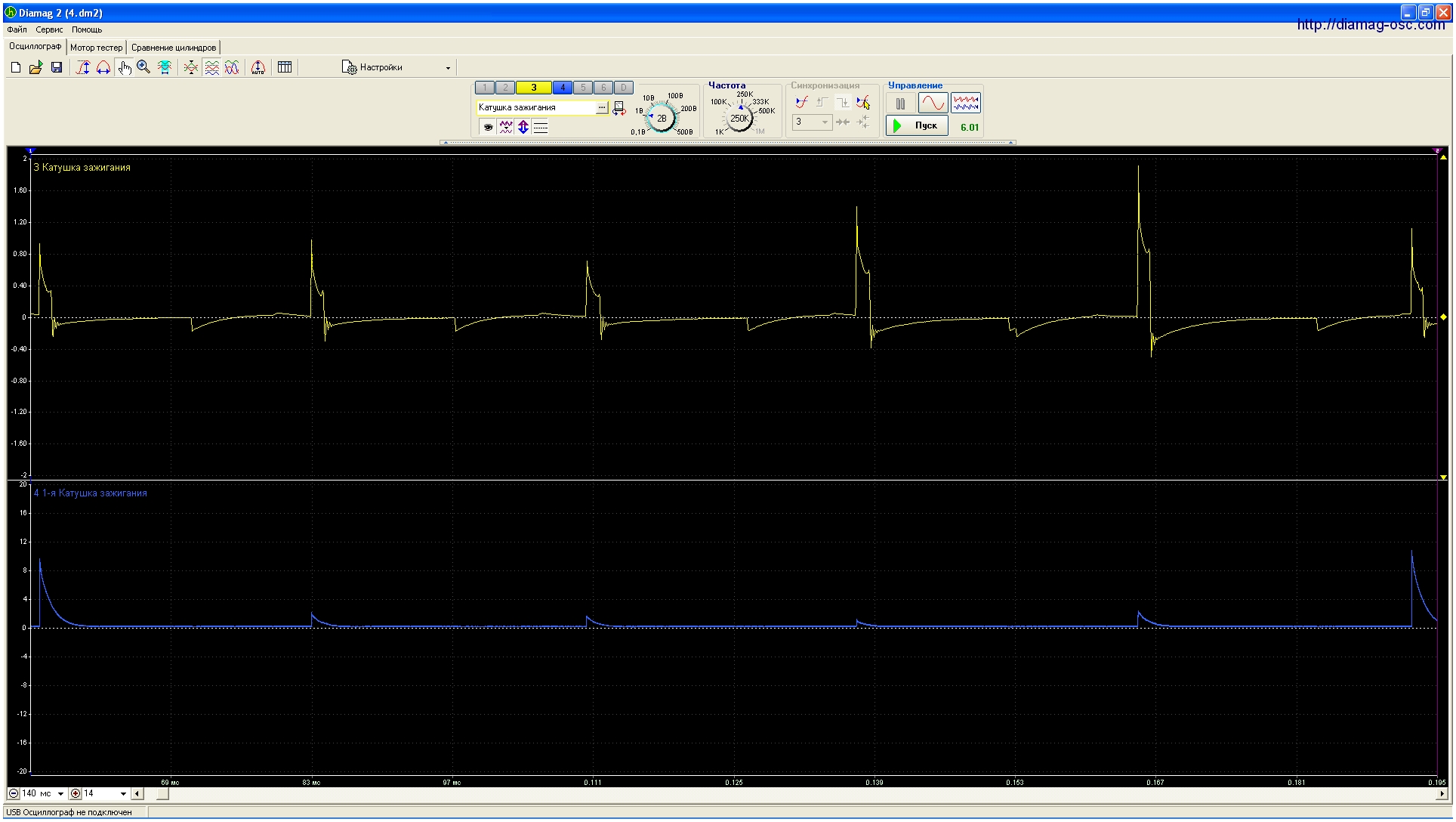
Task: Click the horizontal lines style icon
Action: pyautogui.click(x=541, y=127)
